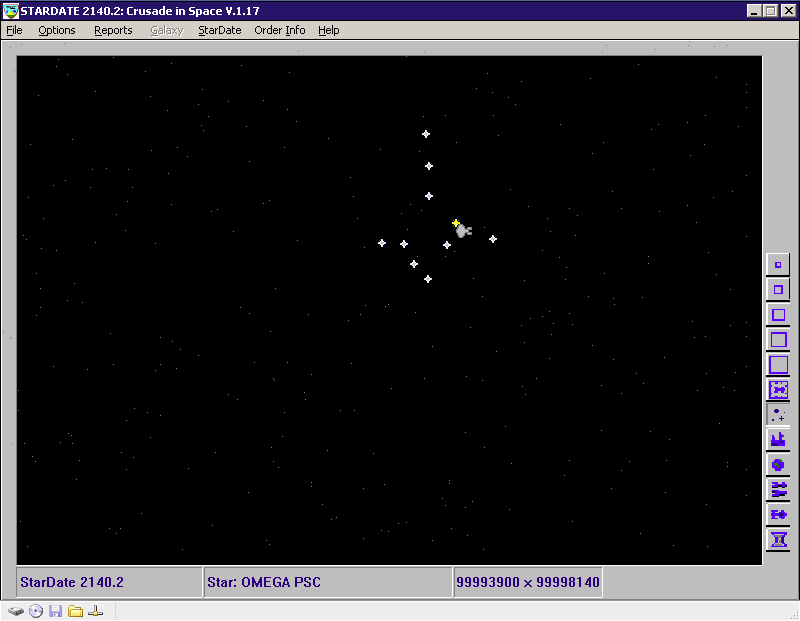This screenshot has height=621, width=800.
Task: Click the yellow open folder icon
Action: click(76, 611)
